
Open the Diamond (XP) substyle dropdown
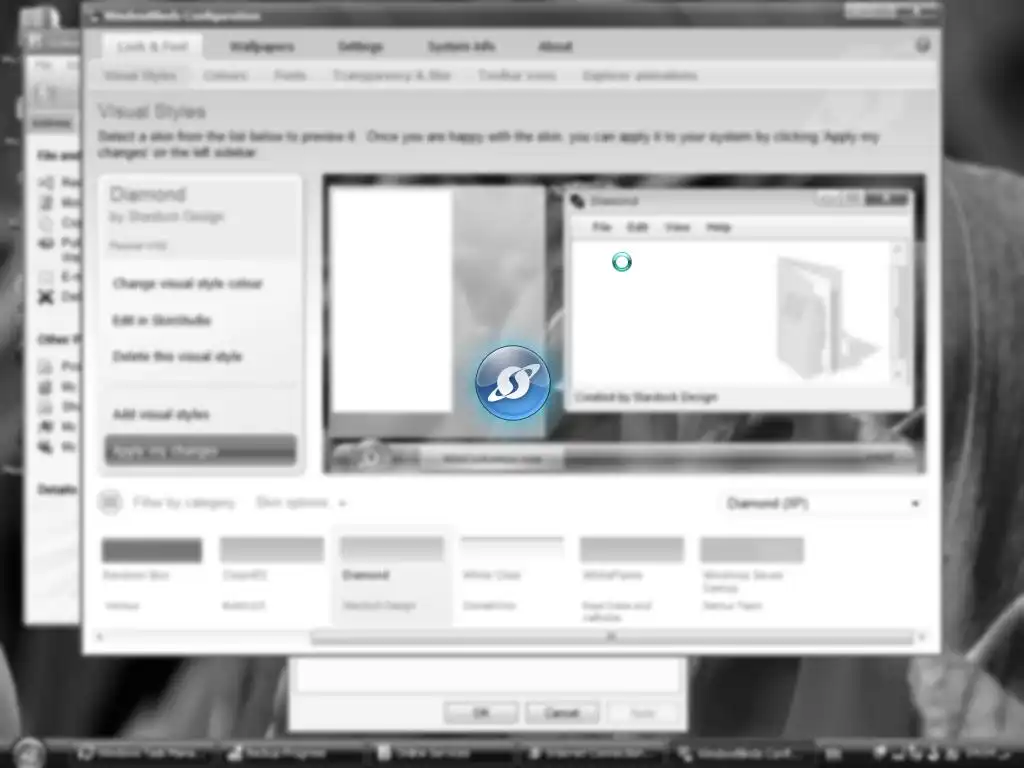(x=824, y=504)
